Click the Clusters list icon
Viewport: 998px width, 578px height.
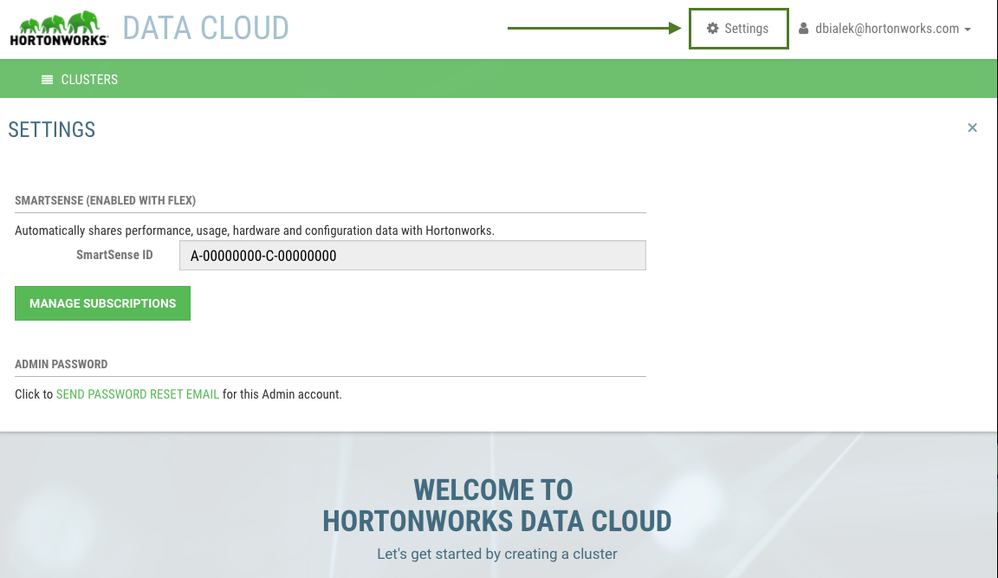coord(47,80)
